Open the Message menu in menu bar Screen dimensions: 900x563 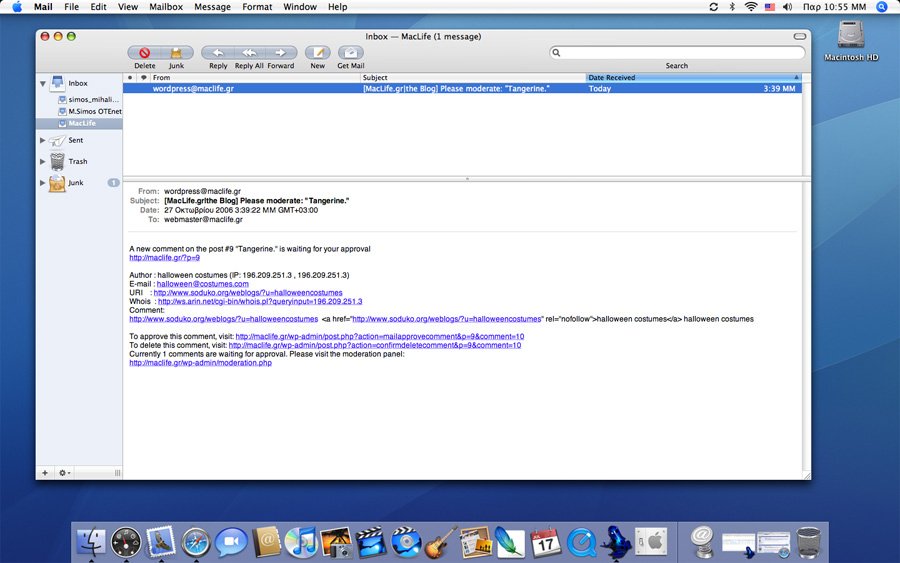(212, 7)
